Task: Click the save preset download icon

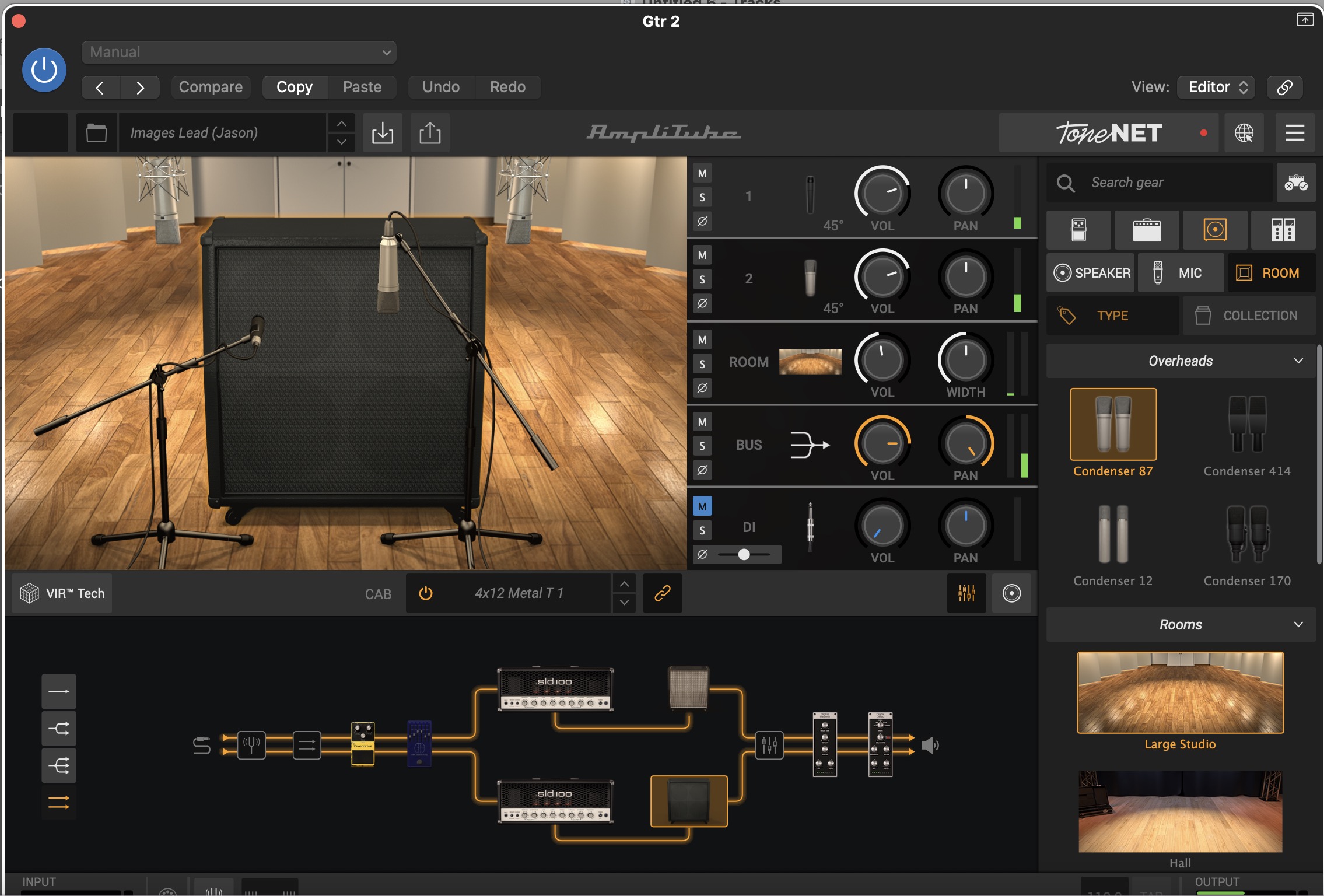Action: pos(383,133)
